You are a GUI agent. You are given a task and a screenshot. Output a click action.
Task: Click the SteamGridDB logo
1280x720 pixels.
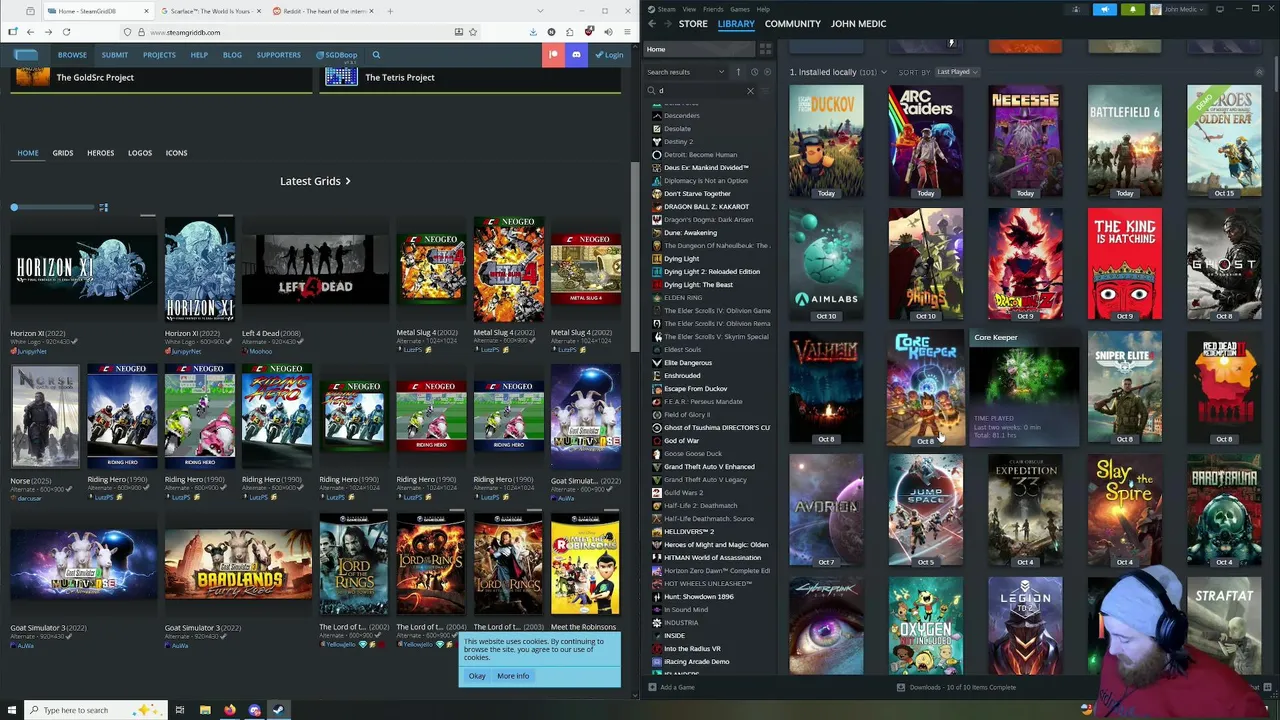point(26,55)
